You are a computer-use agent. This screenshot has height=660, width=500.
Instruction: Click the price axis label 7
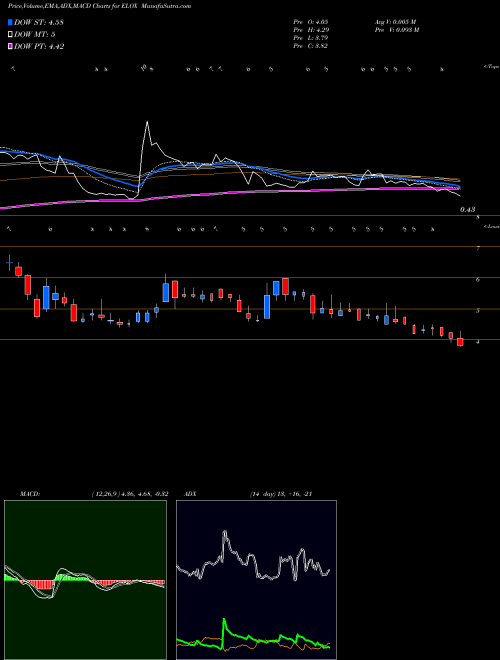[478, 249]
